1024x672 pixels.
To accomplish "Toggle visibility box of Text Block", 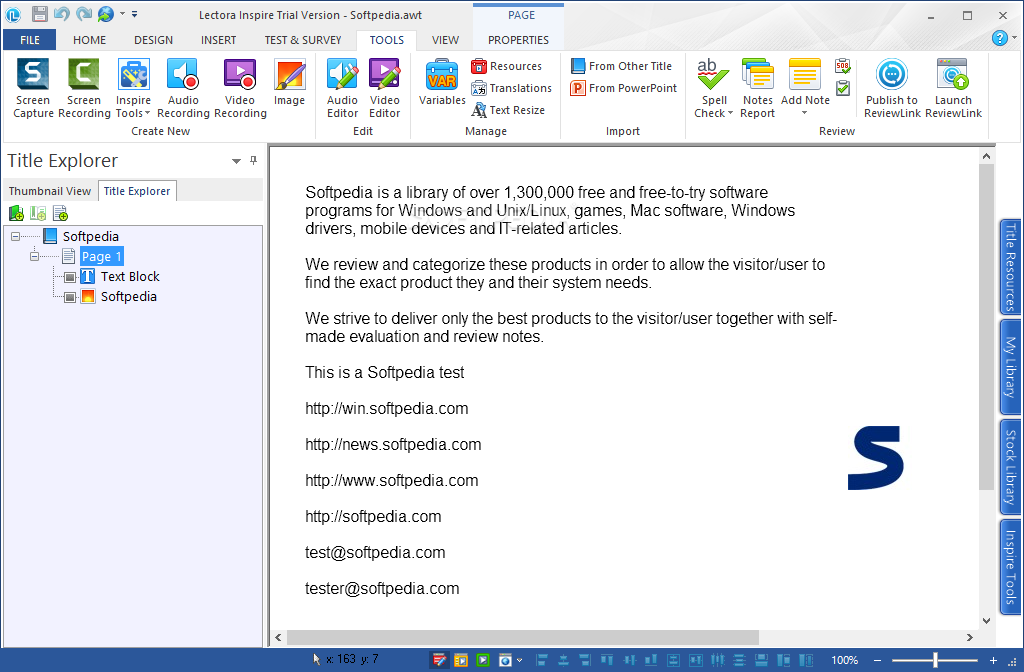I will (x=70, y=278).
